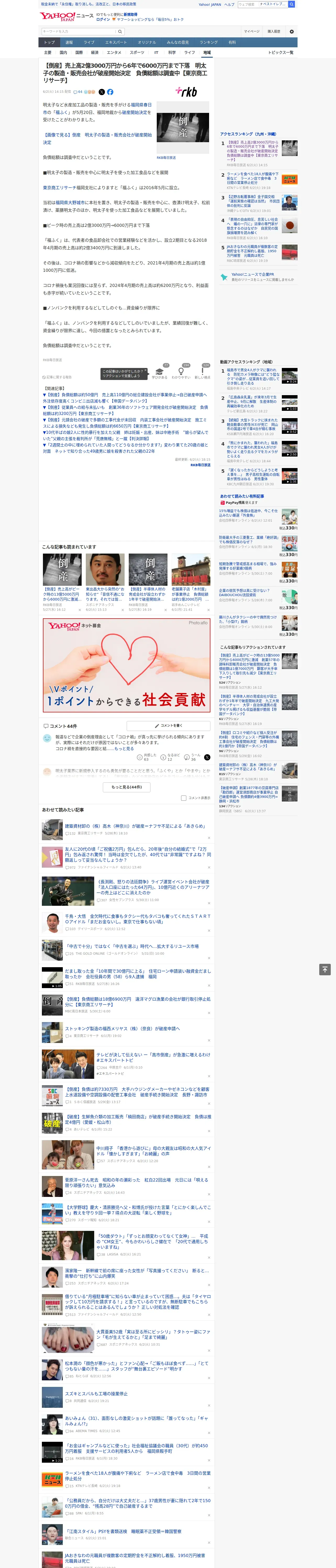This screenshot has height=1568, width=336.
Task: Open マイページ
Action: [x=252, y=32]
